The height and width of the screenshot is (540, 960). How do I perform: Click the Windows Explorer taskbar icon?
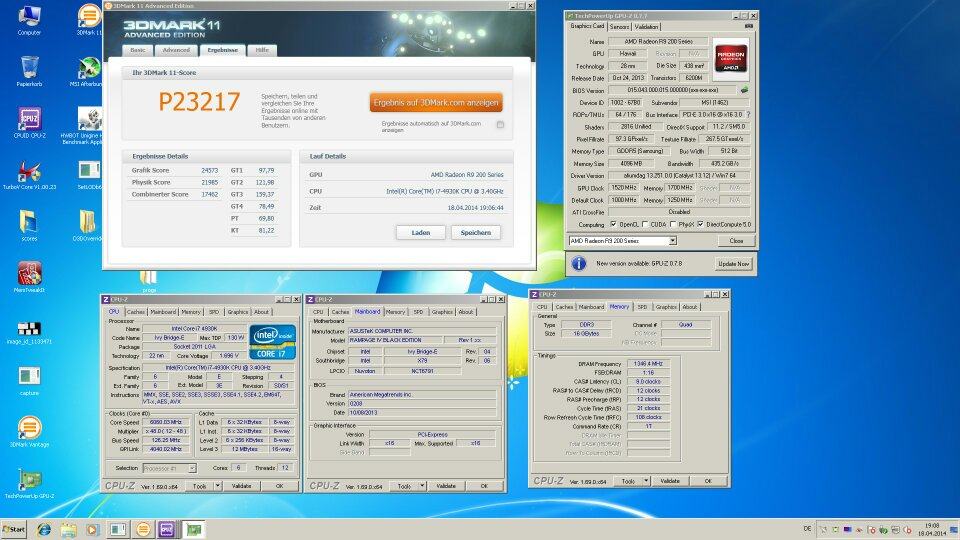coord(69,530)
